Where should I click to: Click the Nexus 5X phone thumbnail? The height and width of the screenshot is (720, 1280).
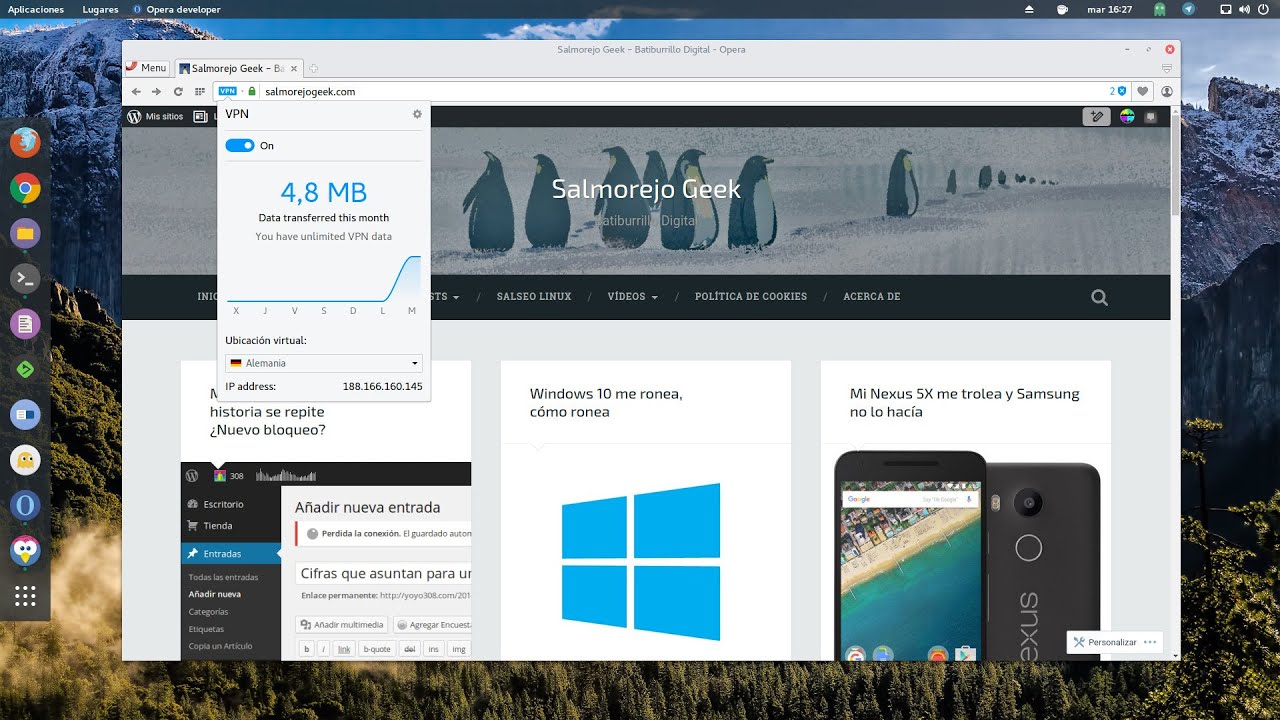click(966, 556)
